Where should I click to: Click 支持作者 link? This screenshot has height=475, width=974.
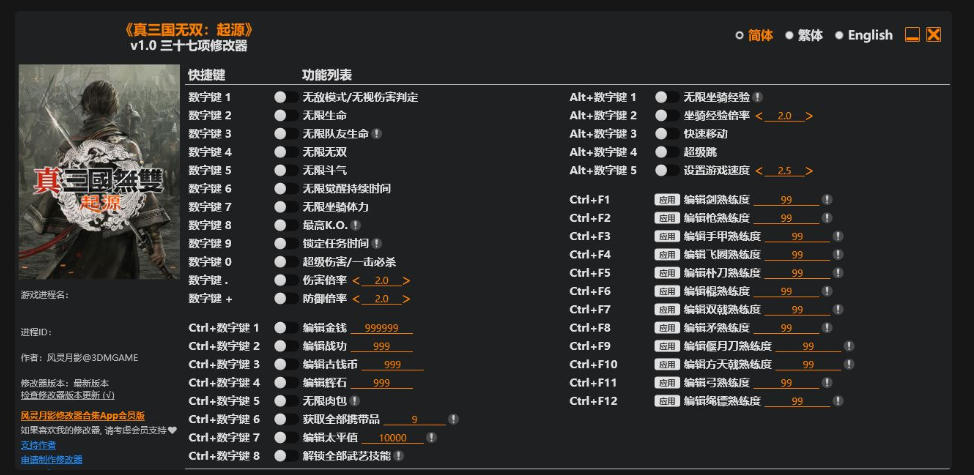click(x=38, y=445)
